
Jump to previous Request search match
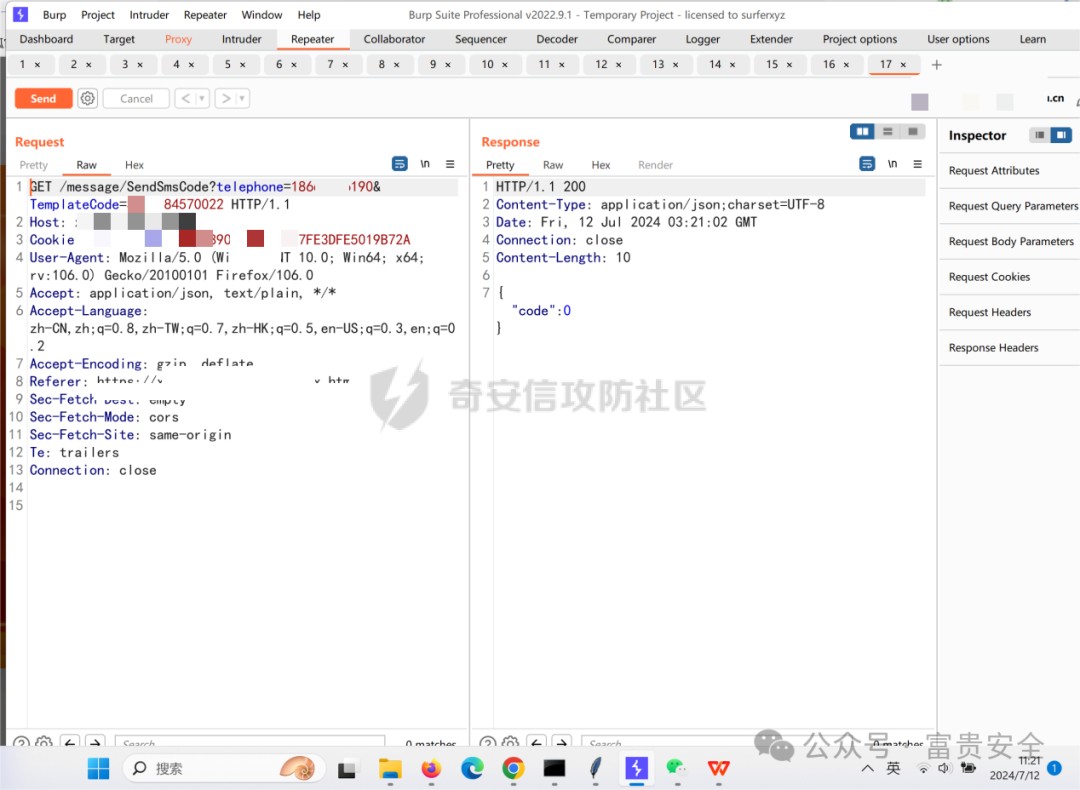pos(70,743)
